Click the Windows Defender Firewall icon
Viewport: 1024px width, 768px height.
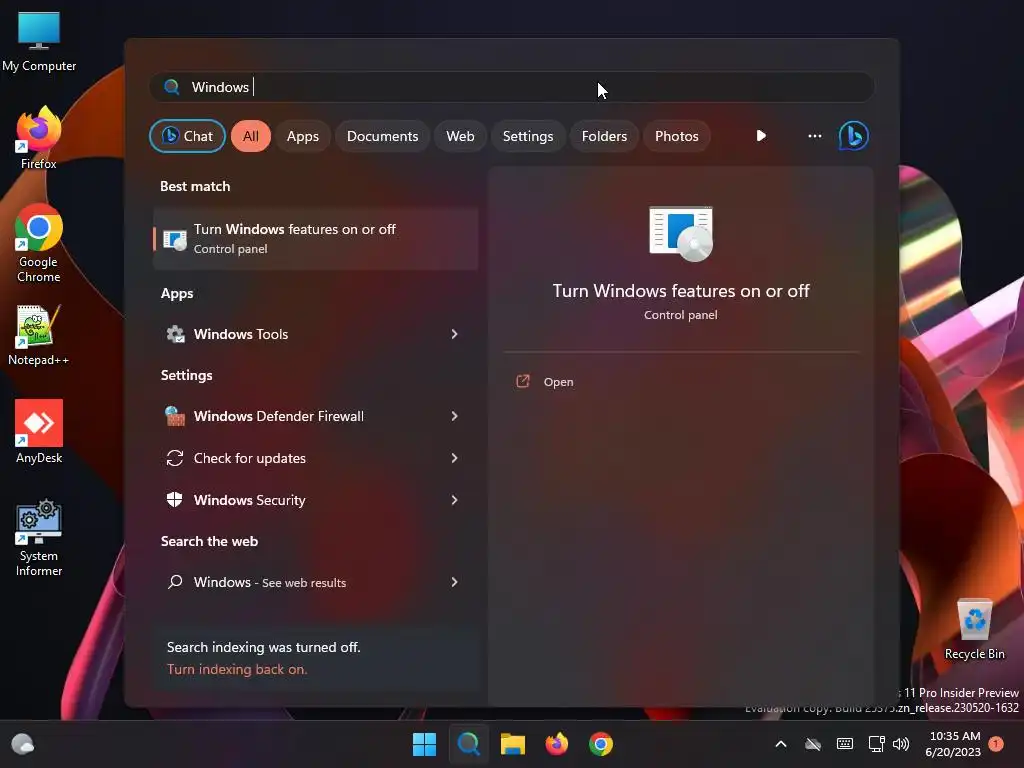click(x=175, y=416)
